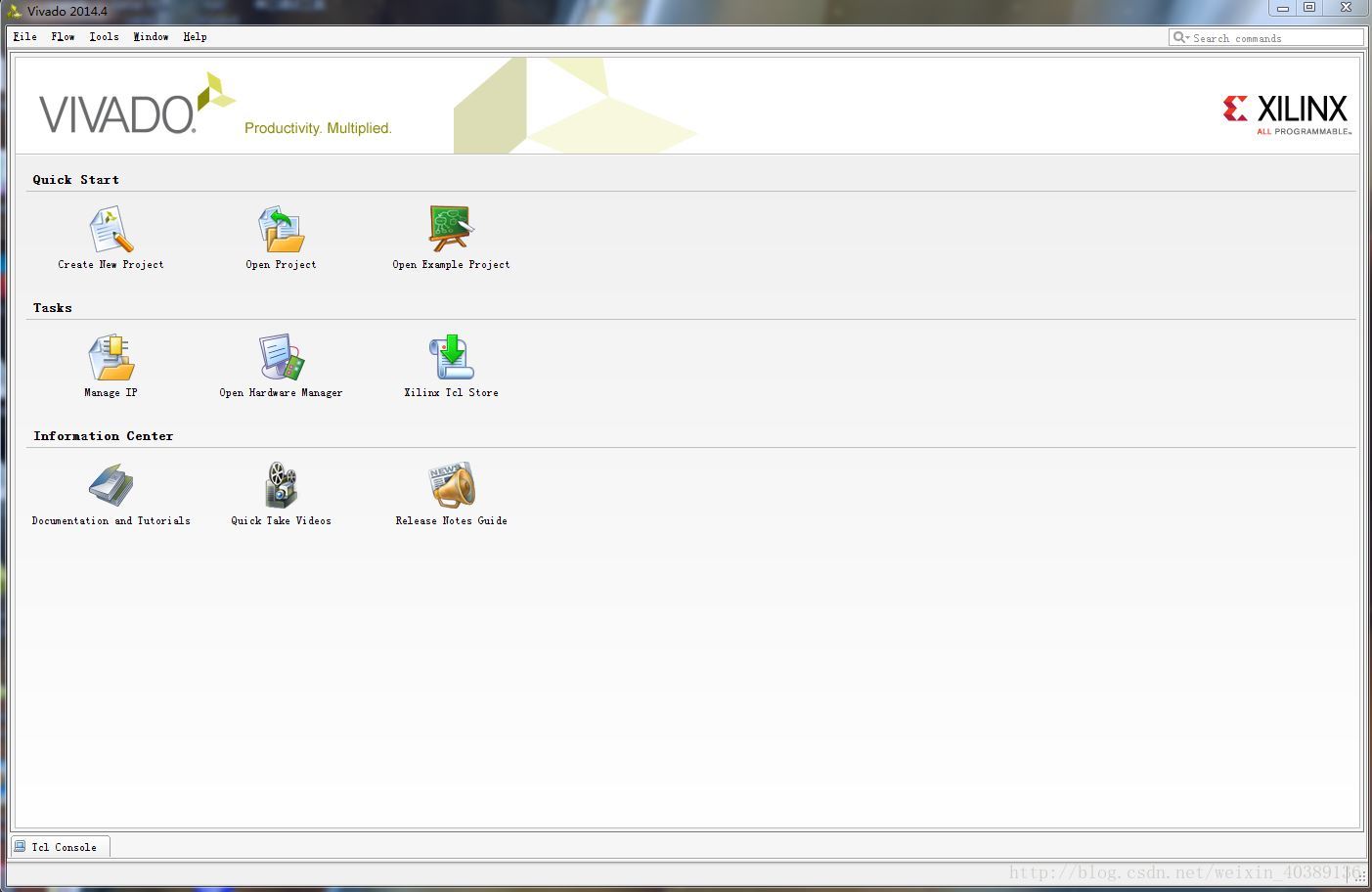Click the Vivado logo in title bar
The width and height of the screenshot is (1372, 892).
click(x=14, y=11)
